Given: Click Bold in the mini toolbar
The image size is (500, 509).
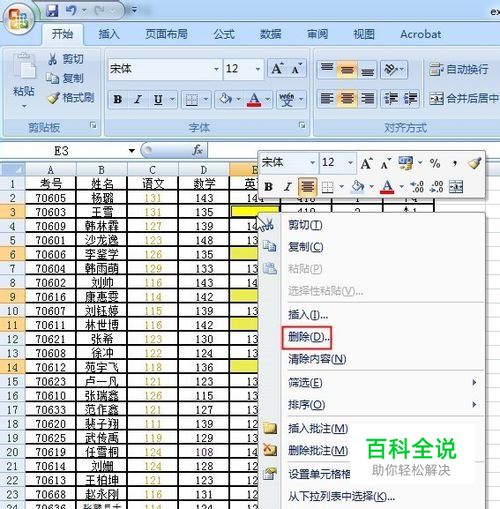Looking at the screenshot, I should point(268,187).
